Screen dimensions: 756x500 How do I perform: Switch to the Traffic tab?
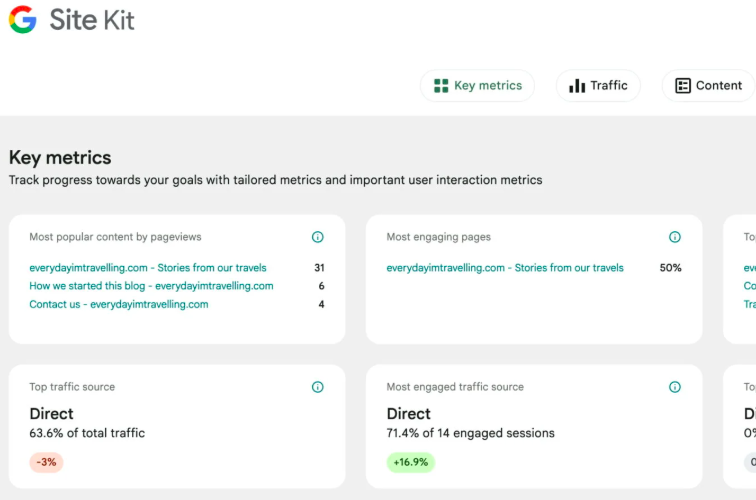pyautogui.click(x=599, y=86)
